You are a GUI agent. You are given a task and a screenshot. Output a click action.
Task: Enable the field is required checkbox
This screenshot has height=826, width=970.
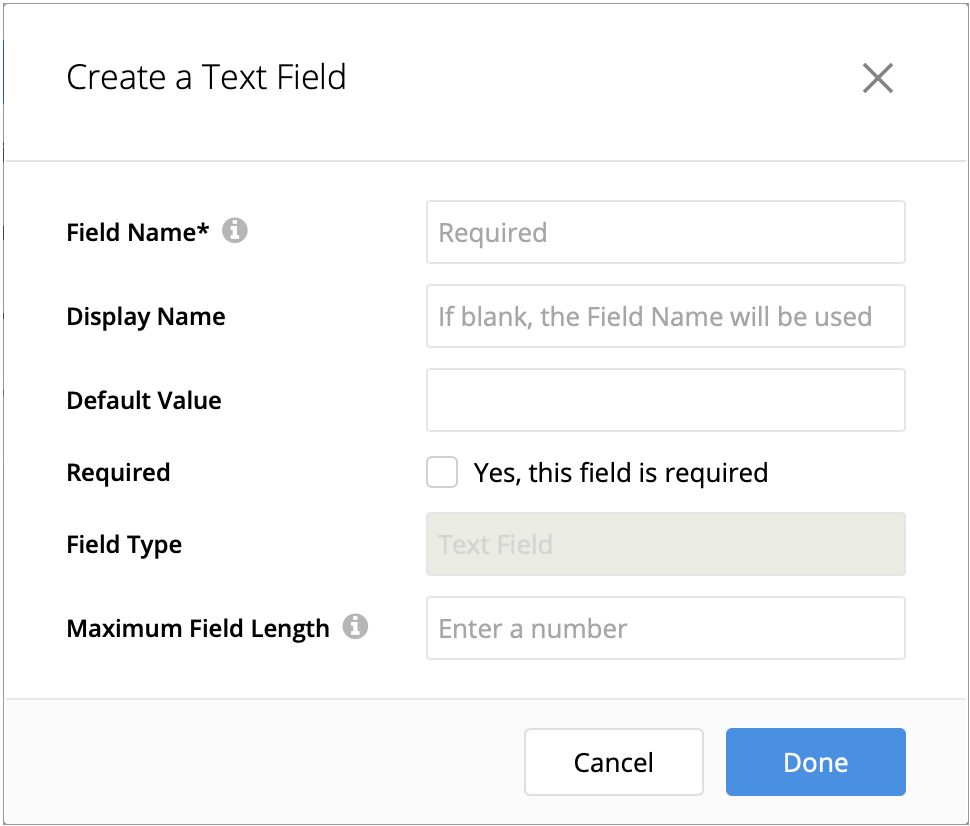pos(442,472)
